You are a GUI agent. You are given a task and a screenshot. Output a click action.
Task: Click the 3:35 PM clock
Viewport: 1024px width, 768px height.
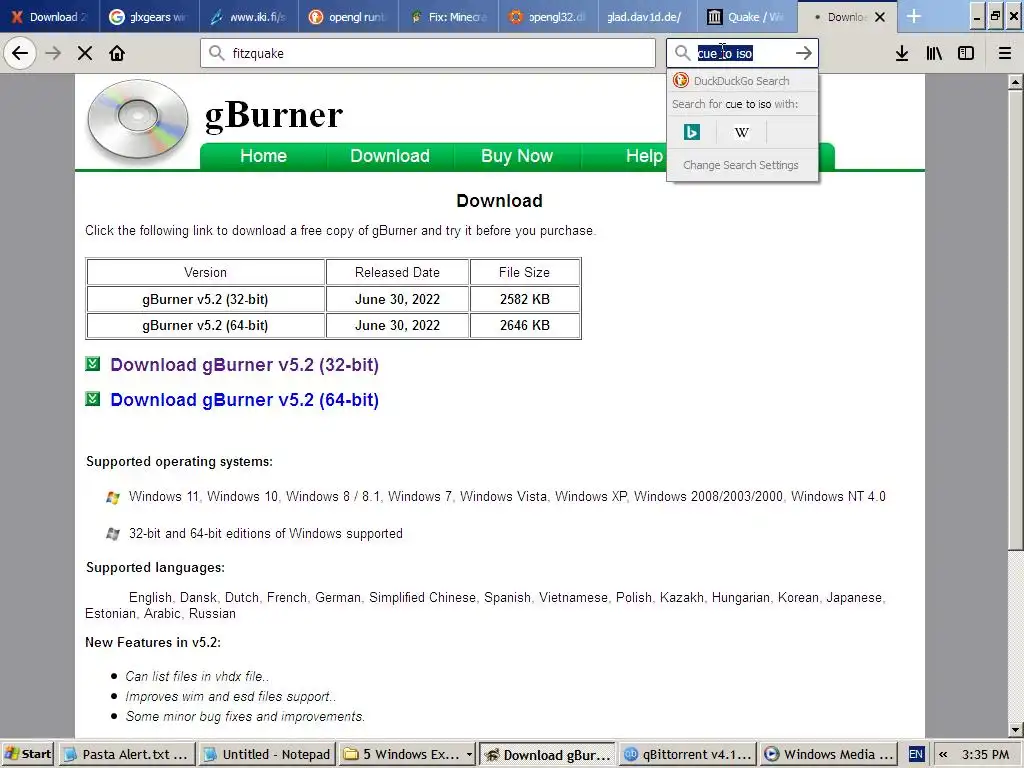985,754
